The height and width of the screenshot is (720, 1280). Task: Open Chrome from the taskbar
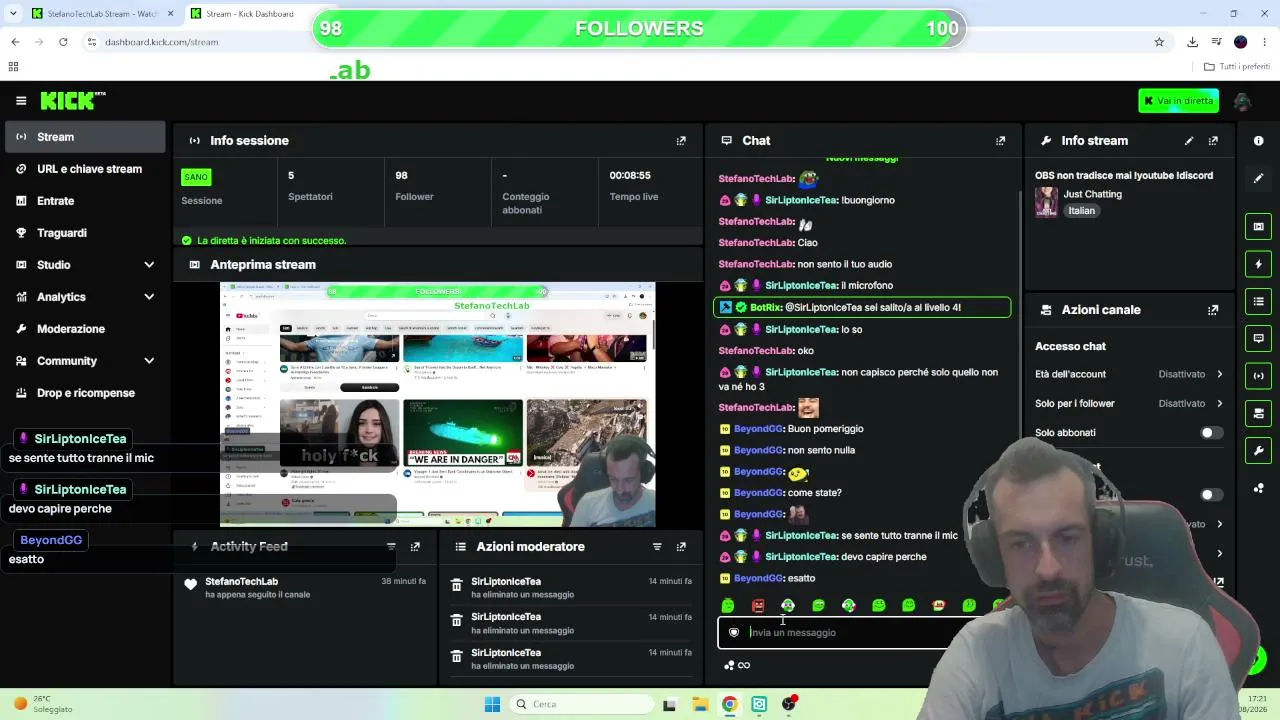[730, 704]
